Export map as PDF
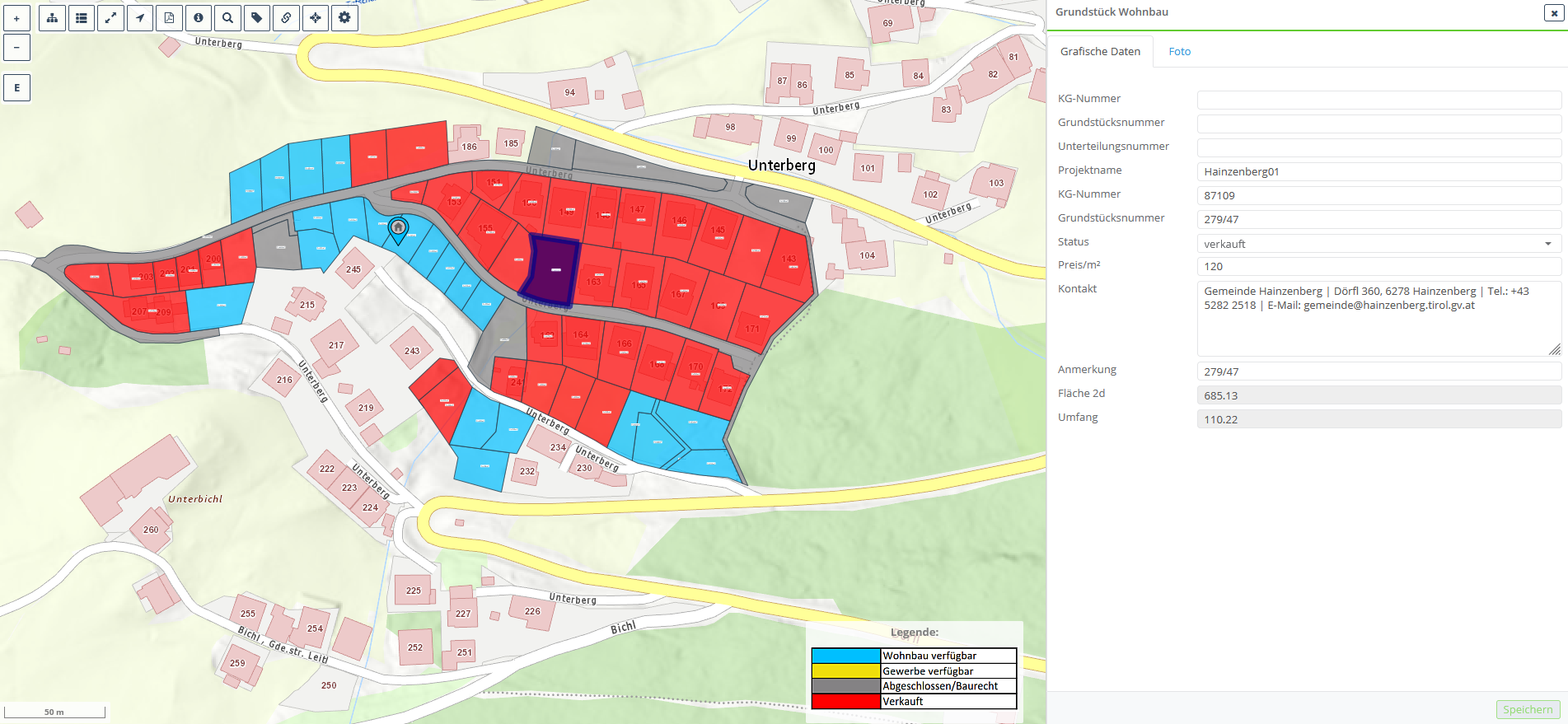This screenshot has height=724, width=1568. [x=169, y=18]
